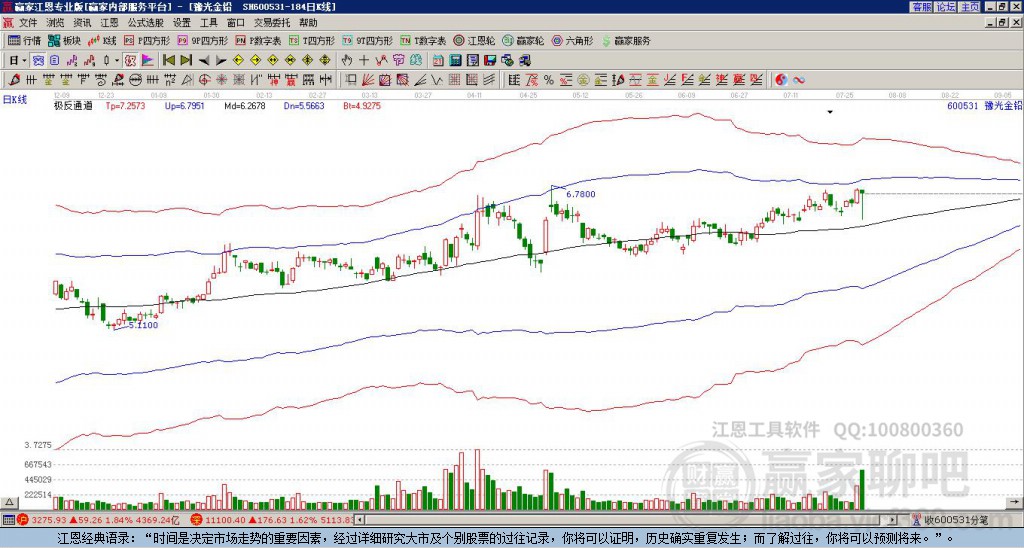1024x548 pixels.
Task: Click index value 11100.40 in status bar
Action: coord(227,520)
